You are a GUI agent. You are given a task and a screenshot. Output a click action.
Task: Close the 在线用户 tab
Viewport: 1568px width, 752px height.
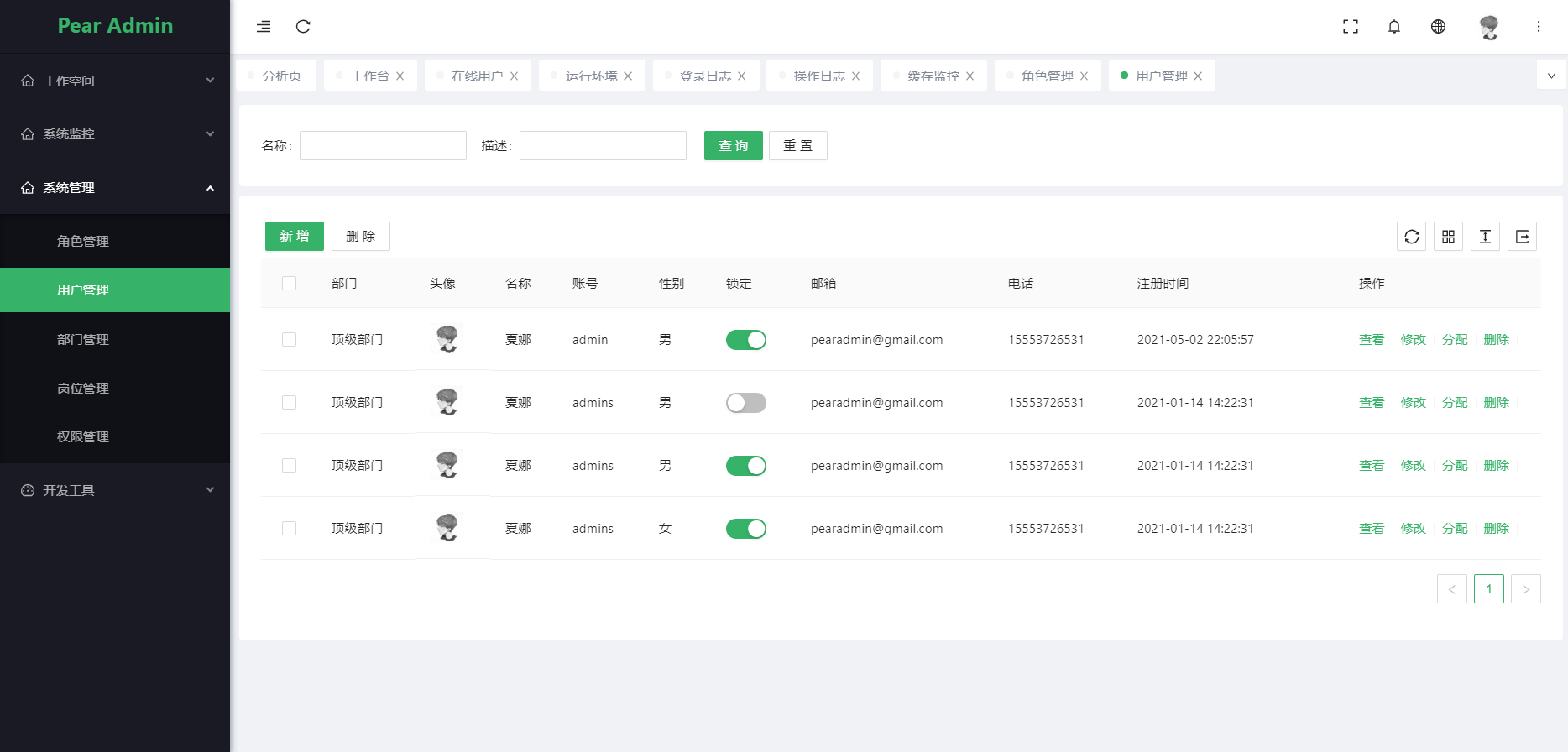(x=515, y=76)
